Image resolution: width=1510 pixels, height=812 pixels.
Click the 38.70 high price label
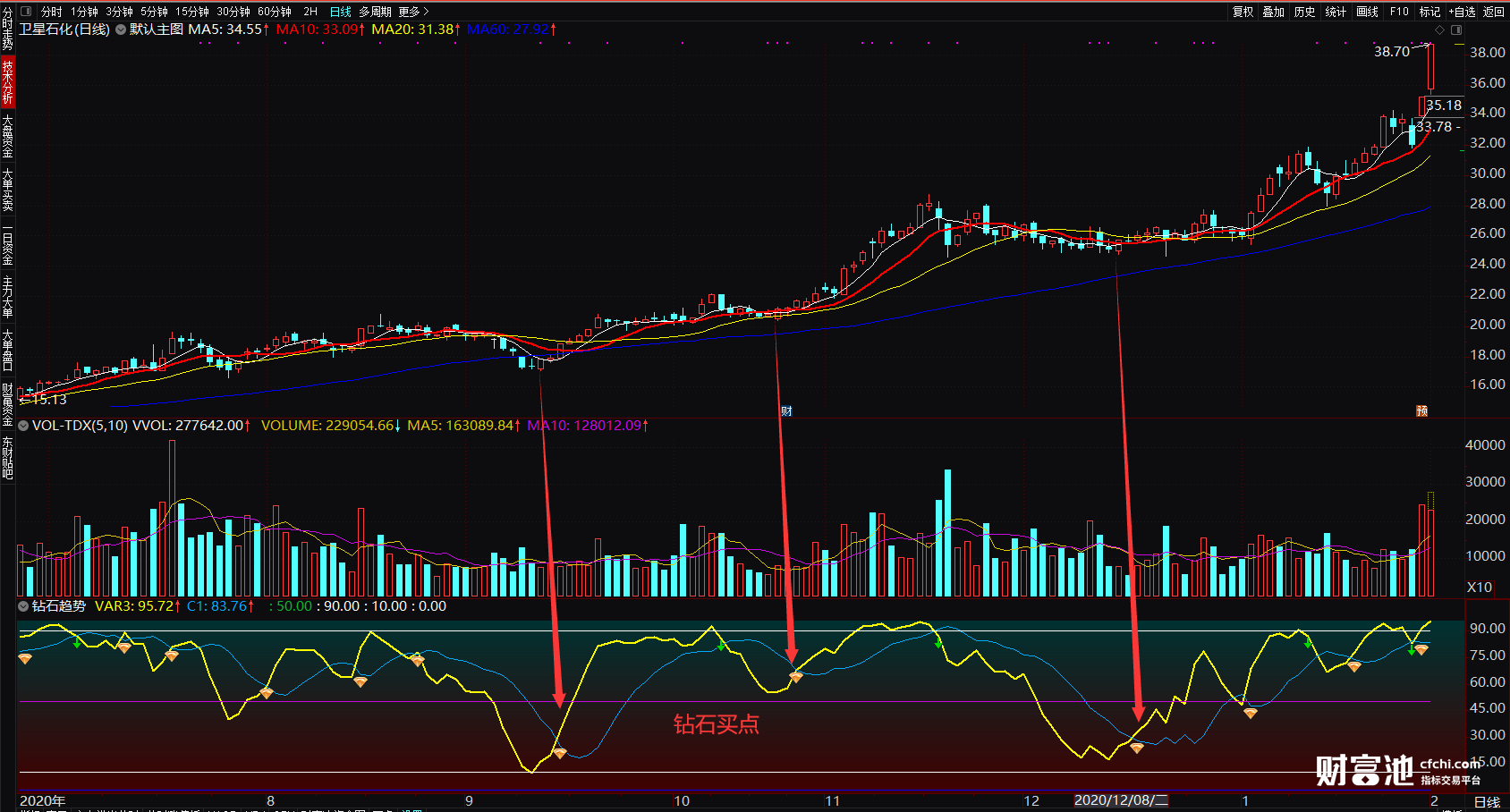(x=1392, y=52)
